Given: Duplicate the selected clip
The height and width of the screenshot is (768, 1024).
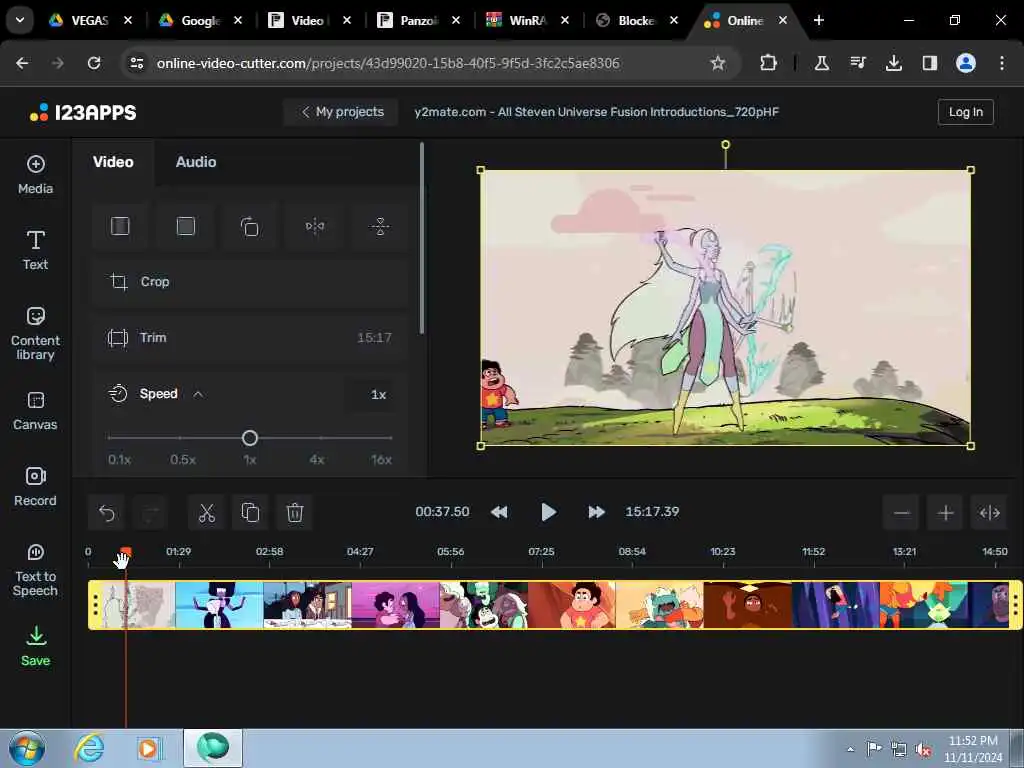Looking at the screenshot, I should (x=250, y=513).
